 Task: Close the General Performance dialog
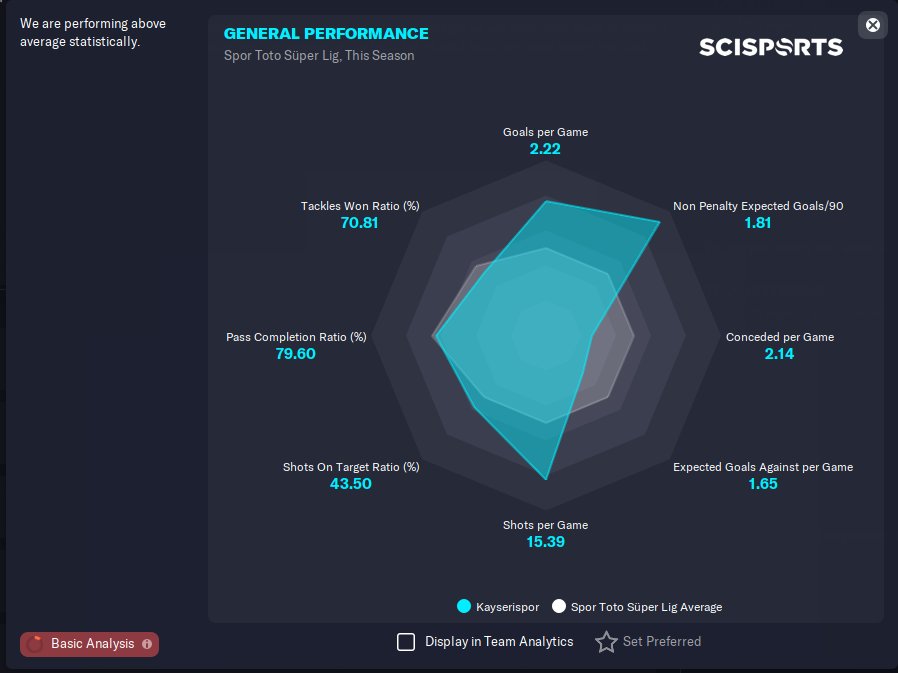[872, 25]
